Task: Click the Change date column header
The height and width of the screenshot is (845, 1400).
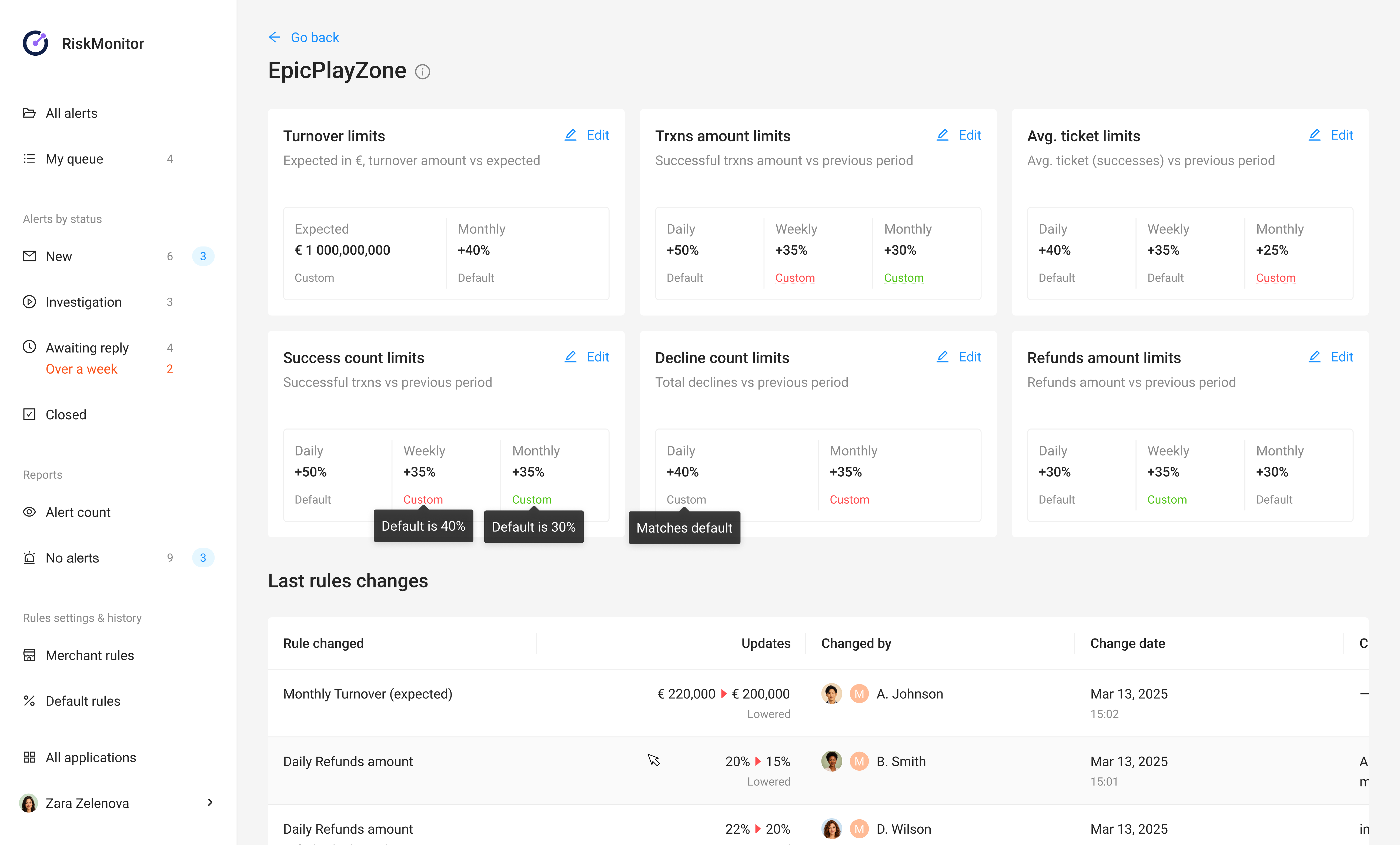Action: 1127,643
